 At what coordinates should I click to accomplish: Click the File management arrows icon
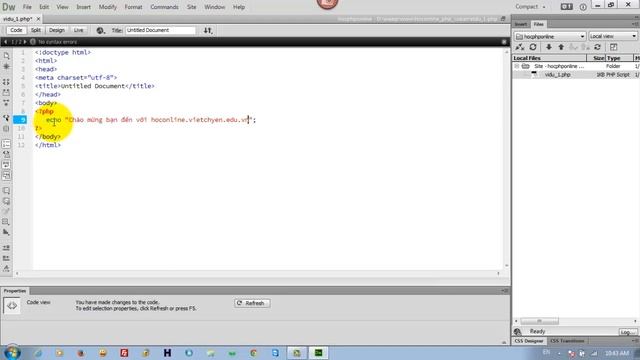click(x=208, y=30)
